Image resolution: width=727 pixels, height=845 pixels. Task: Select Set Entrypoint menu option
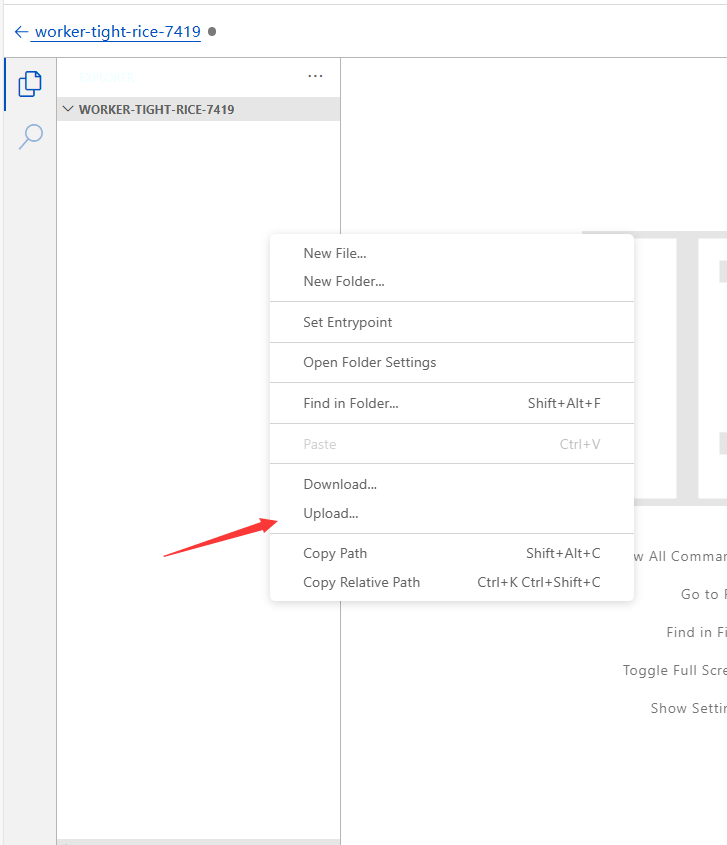click(x=348, y=323)
